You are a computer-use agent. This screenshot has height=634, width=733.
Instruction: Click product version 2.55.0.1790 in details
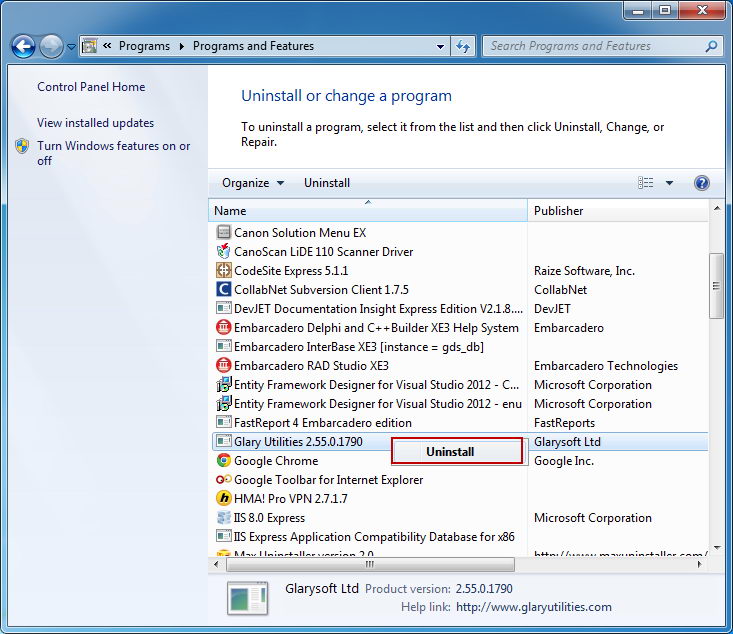point(484,589)
